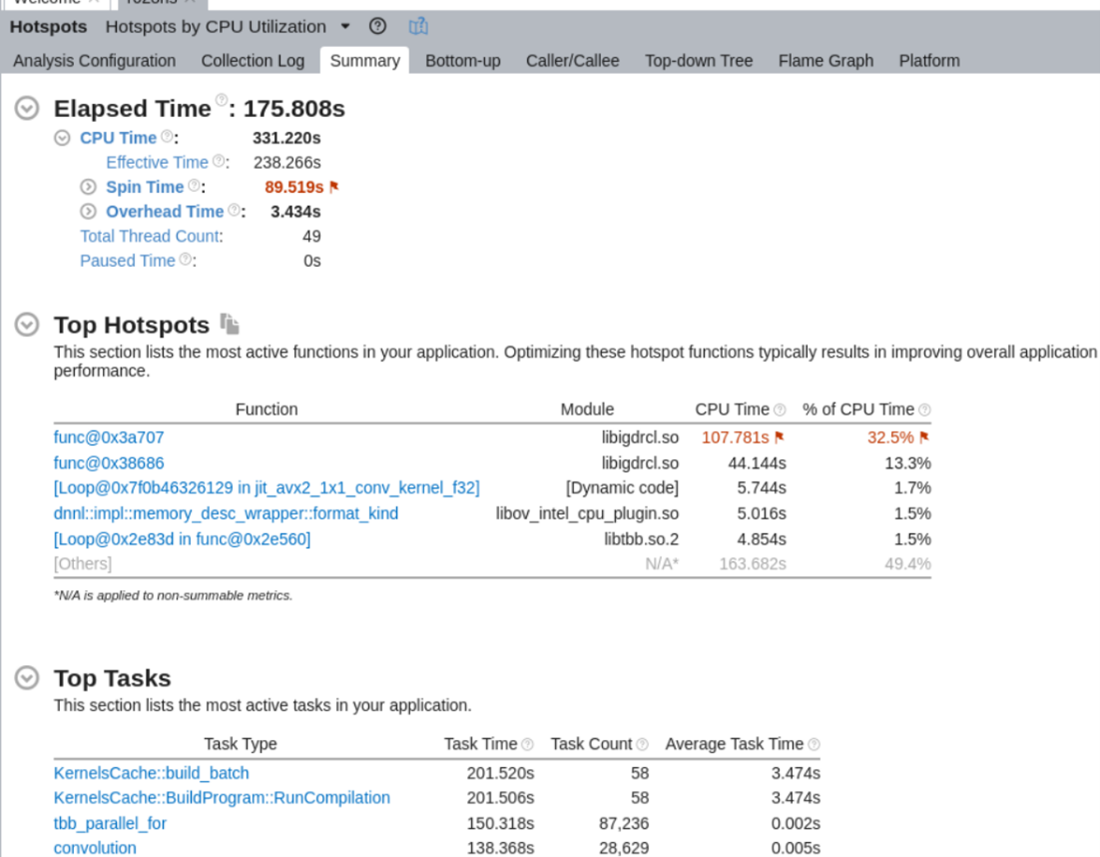
Task: Open the Hotspots by CPU Utilization dropdown
Action: 344,27
